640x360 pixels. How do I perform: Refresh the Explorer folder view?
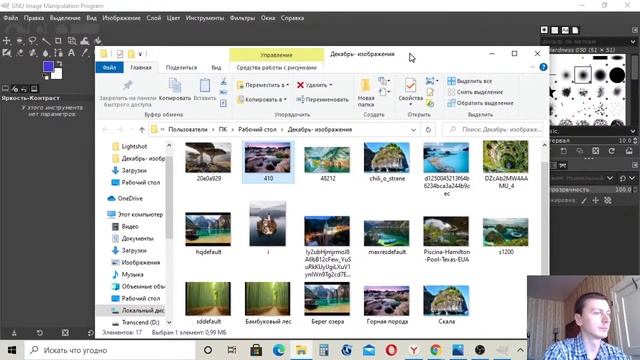pos(428,129)
